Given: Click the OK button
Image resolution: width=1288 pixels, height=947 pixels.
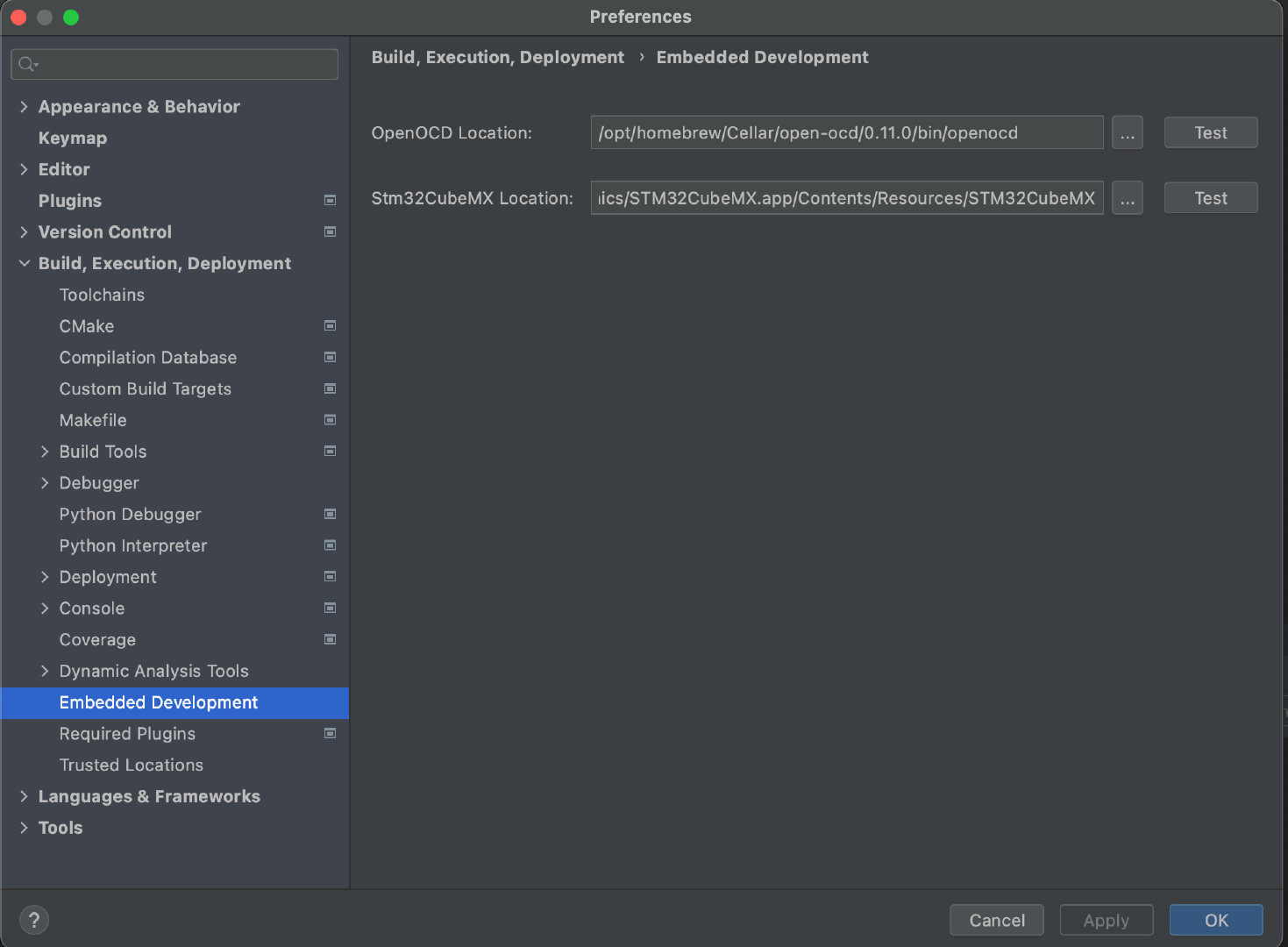Looking at the screenshot, I should [1215, 920].
